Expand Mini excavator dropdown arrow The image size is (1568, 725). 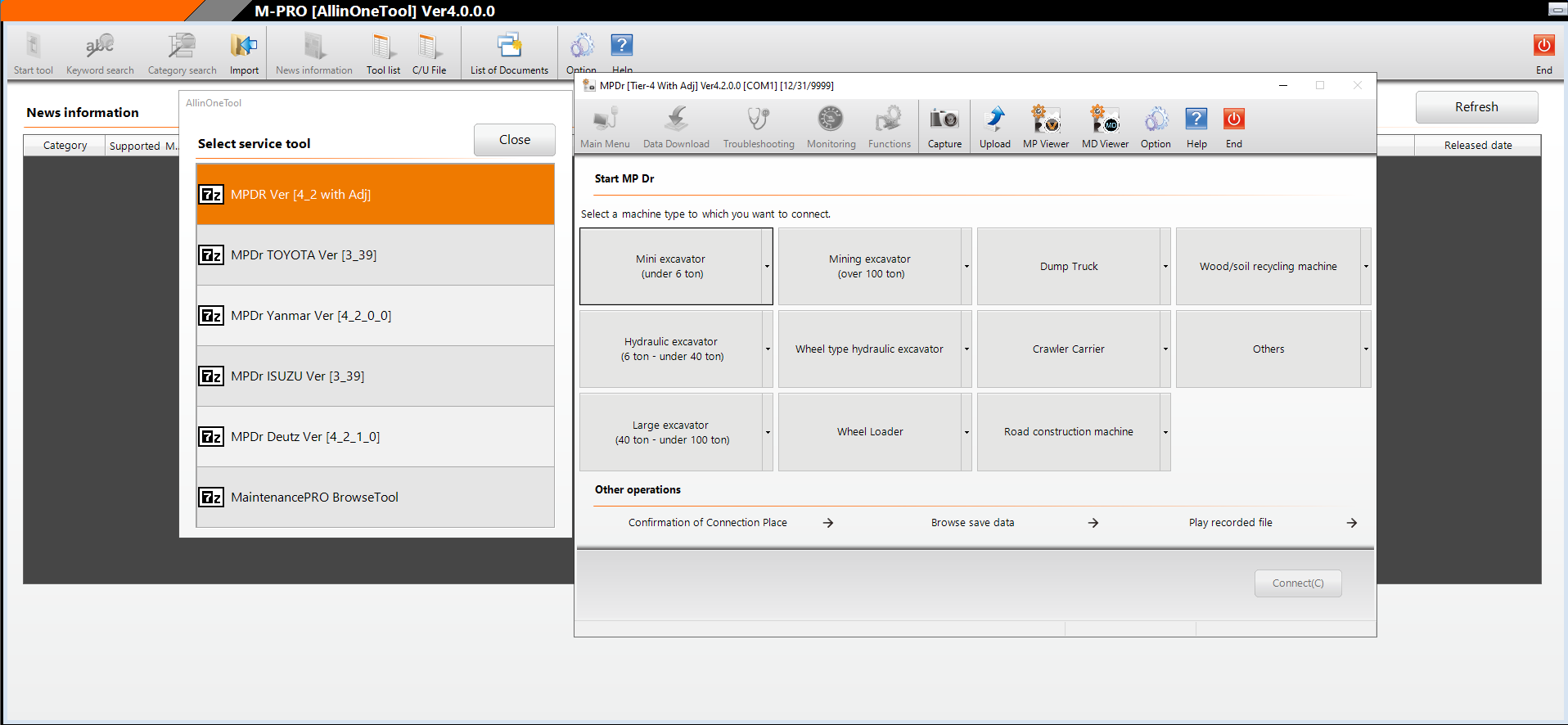coord(767,267)
